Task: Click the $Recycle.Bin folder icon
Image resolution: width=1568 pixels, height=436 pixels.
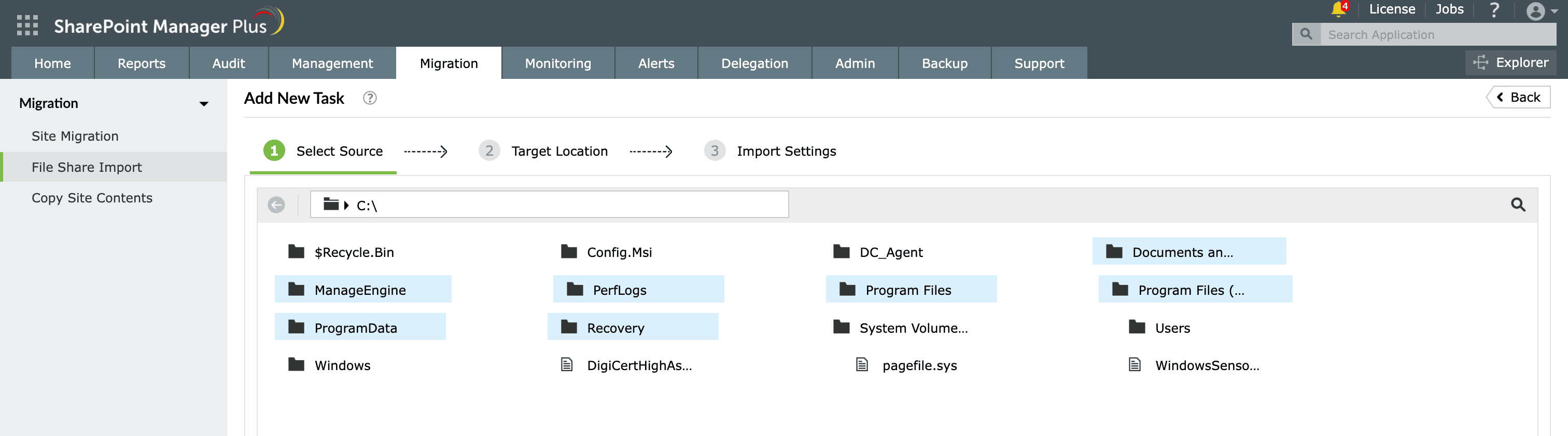Action: point(296,251)
